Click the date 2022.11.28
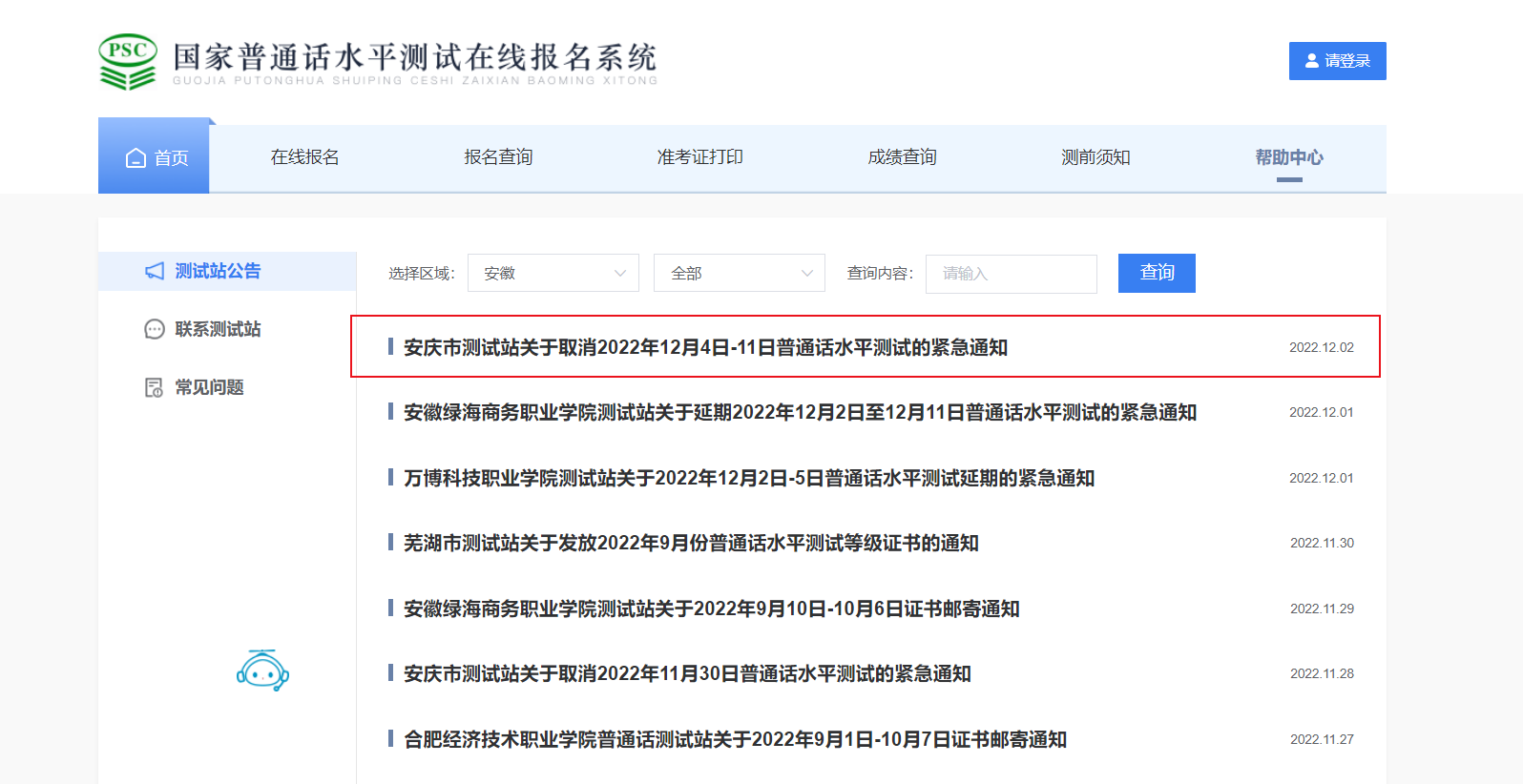The height and width of the screenshot is (784, 1523). pyautogui.click(x=1322, y=674)
